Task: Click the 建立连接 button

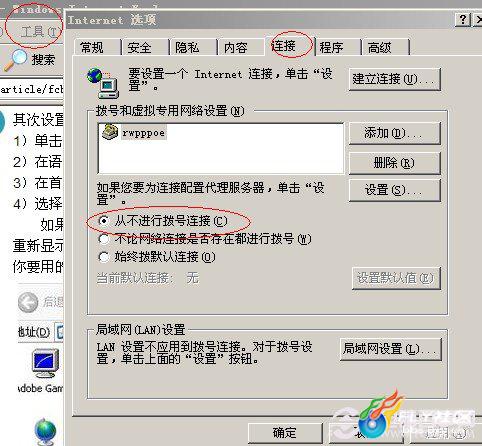Action: pos(395,79)
